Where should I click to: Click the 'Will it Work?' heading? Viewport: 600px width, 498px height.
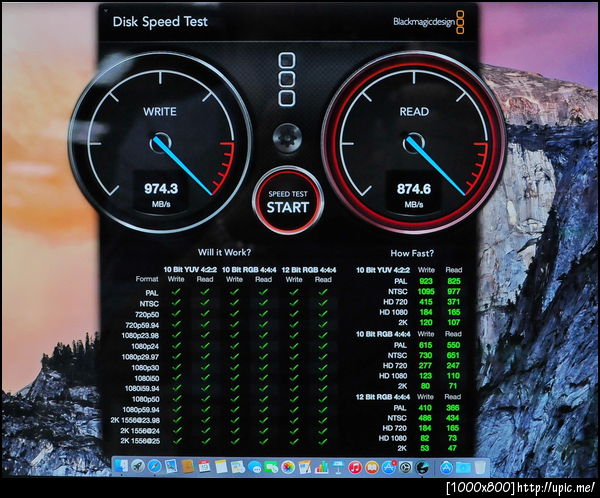[x=225, y=252]
